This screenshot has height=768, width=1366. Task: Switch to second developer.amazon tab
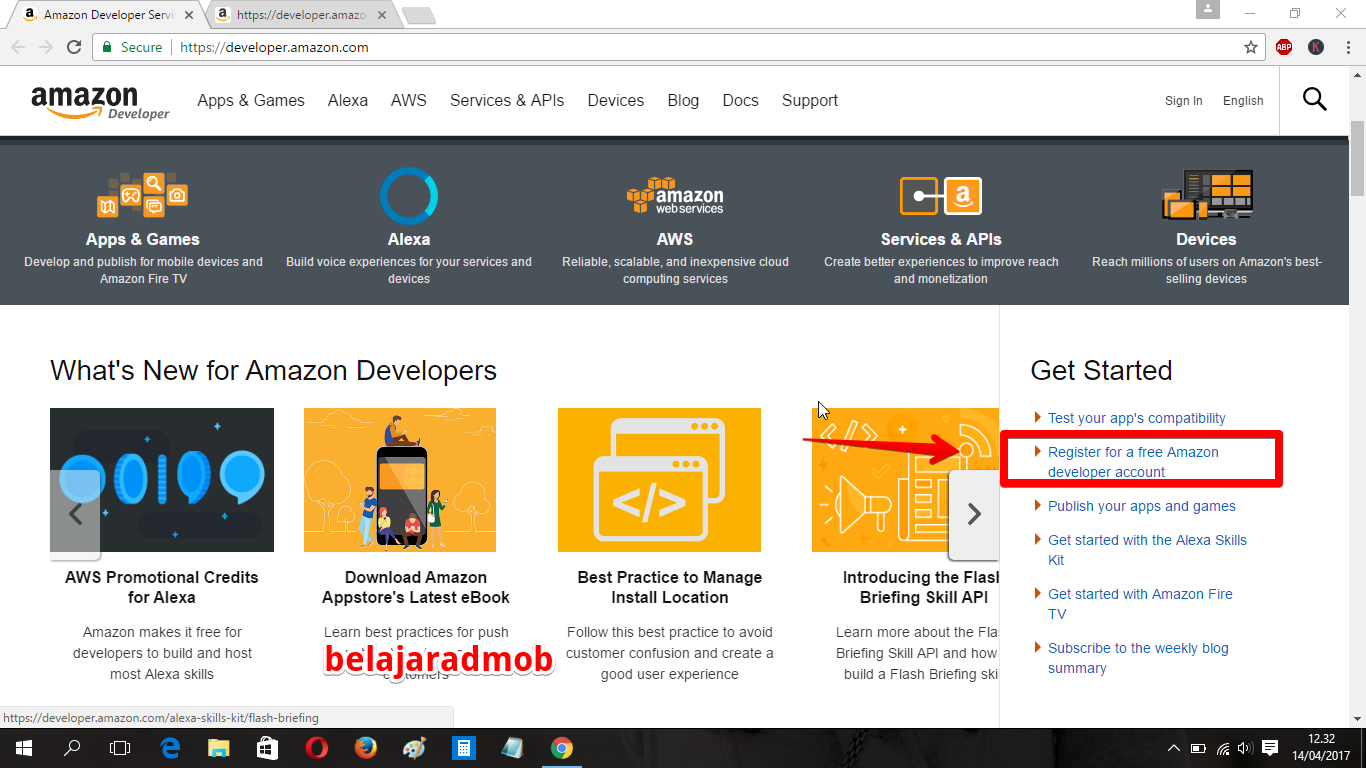[300, 15]
